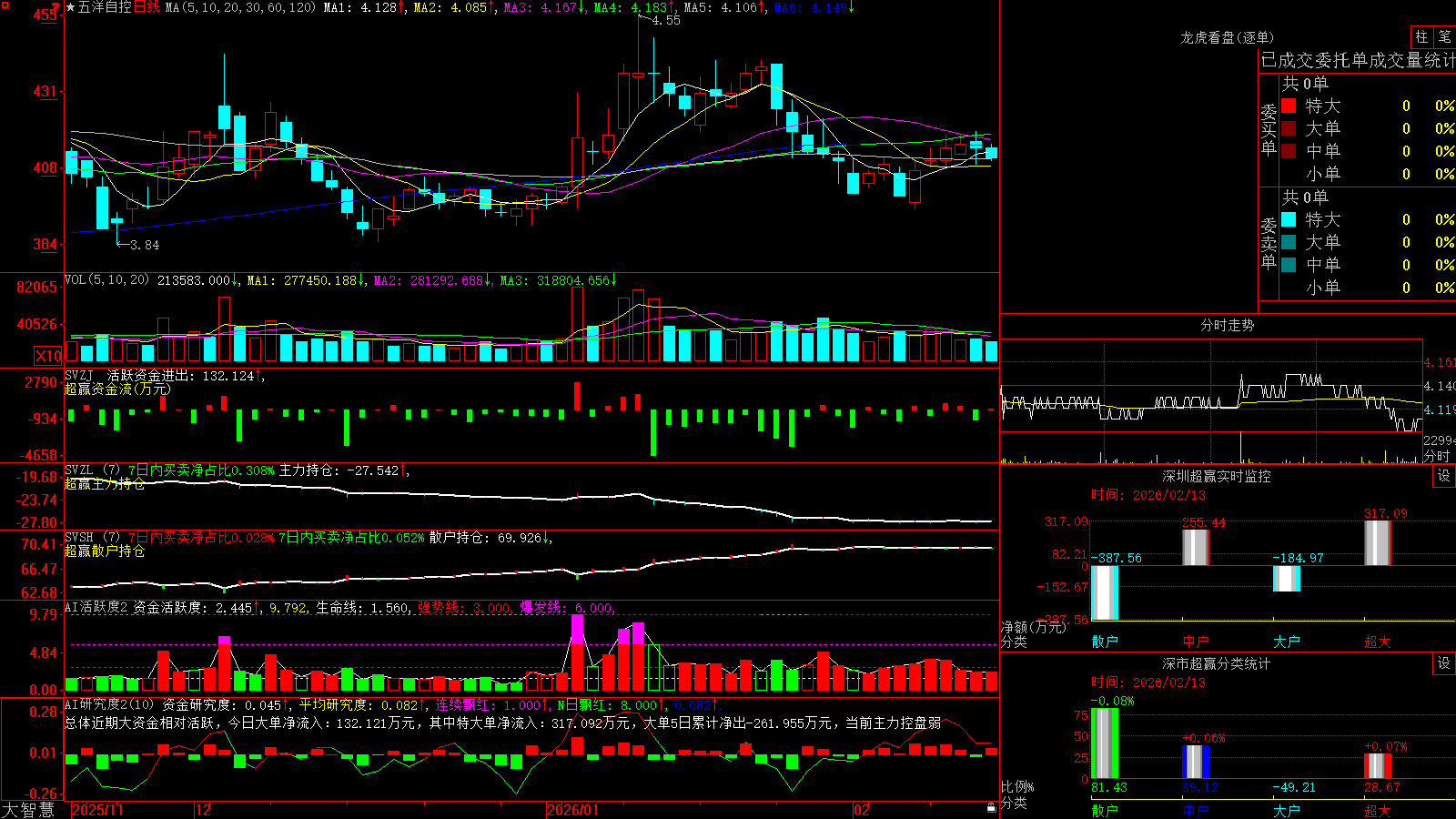This screenshot has width=1456, height=819.
Task: Open 设 settings for 深圳超赢实时监控
Action: point(1444,476)
